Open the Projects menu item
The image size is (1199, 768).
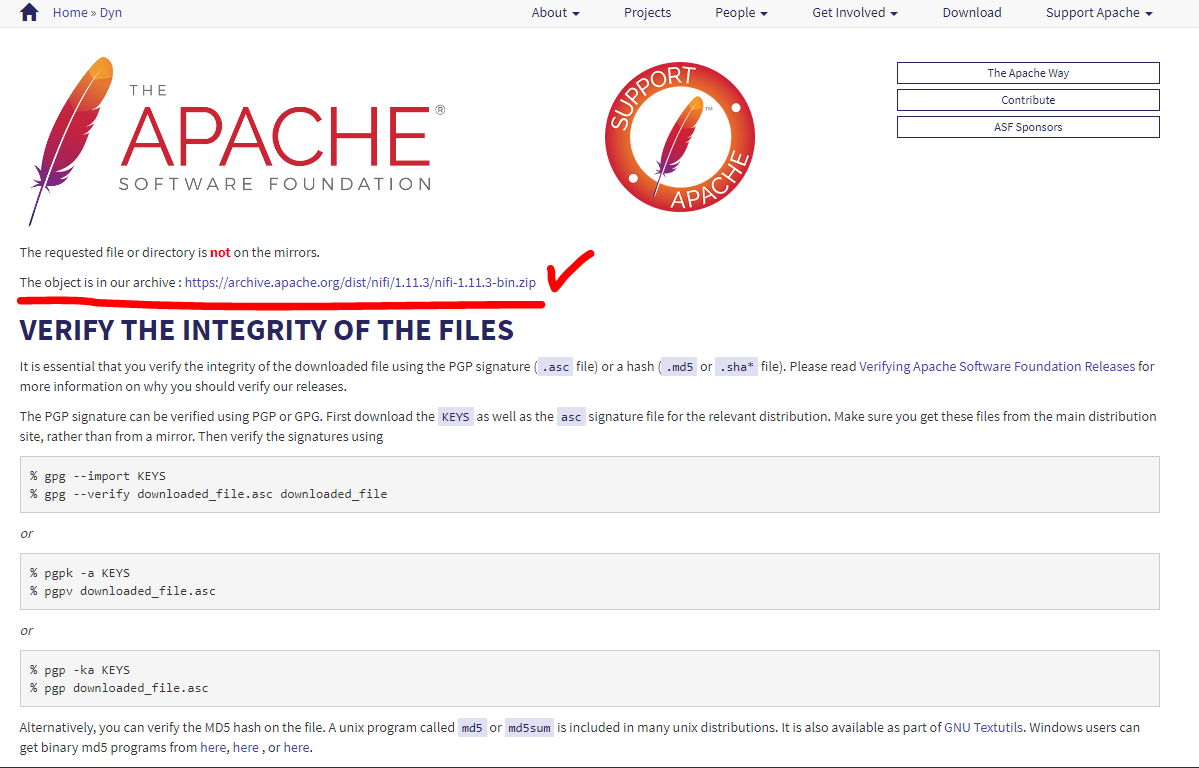click(x=647, y=12)
